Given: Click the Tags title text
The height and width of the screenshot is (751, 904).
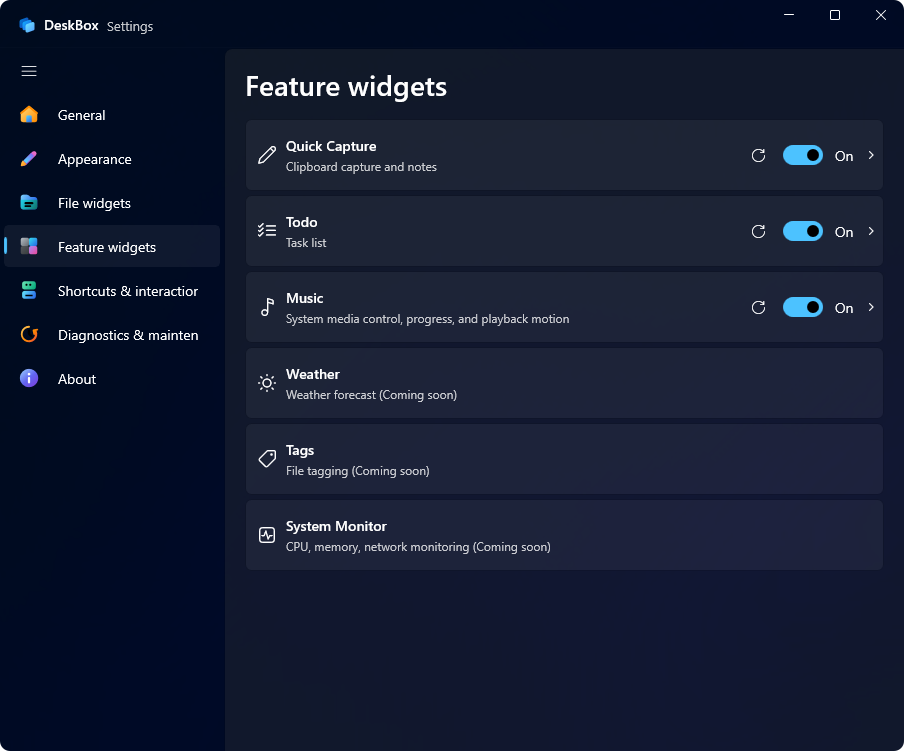Looking at the screenshot, I should point(300,451).
